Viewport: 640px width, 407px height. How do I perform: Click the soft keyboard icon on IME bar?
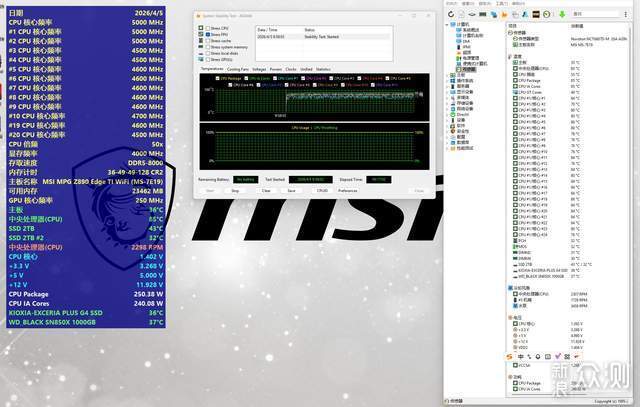point(548,357)
